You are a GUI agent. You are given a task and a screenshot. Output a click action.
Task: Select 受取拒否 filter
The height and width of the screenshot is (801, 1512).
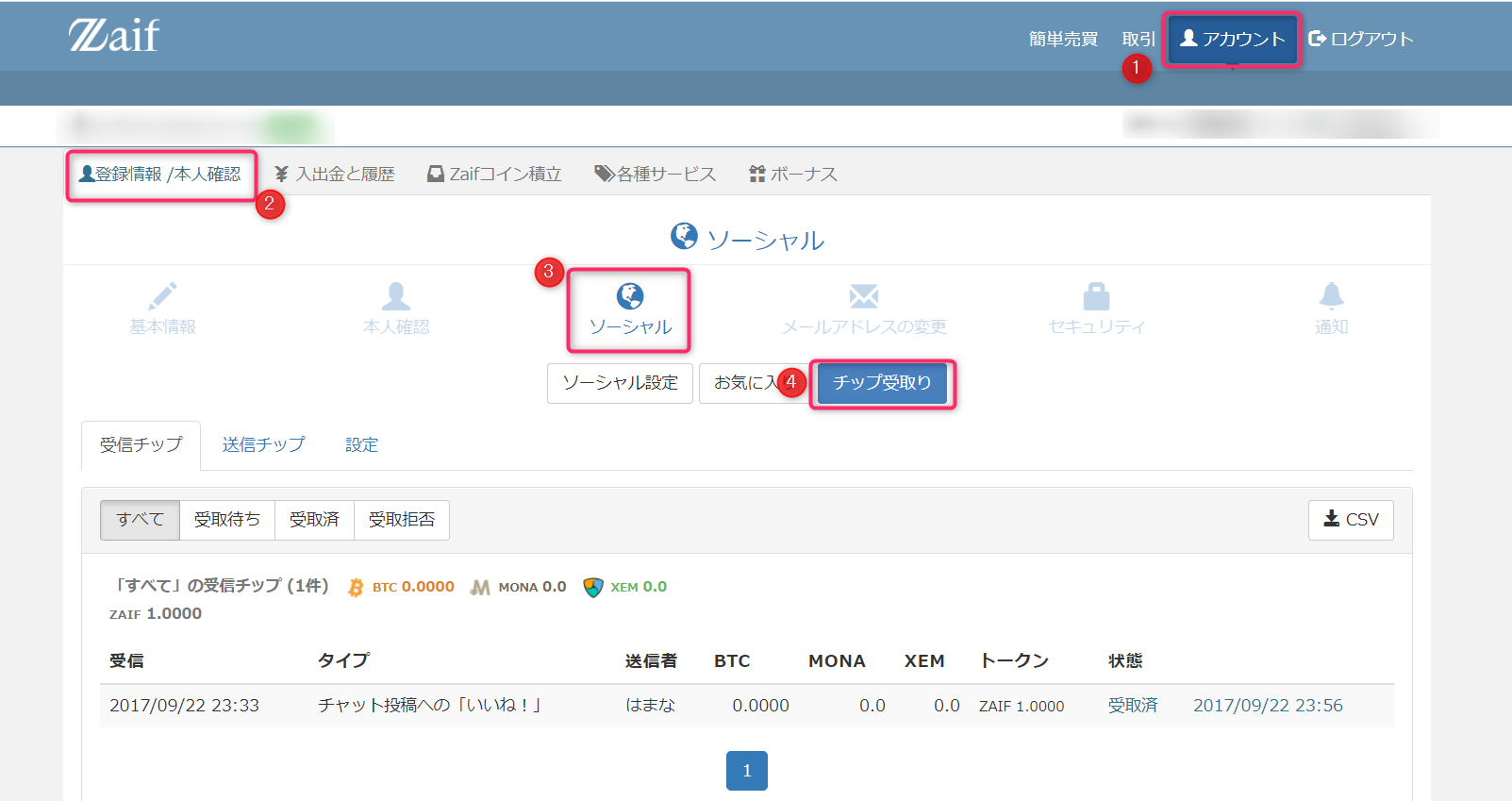402,520
